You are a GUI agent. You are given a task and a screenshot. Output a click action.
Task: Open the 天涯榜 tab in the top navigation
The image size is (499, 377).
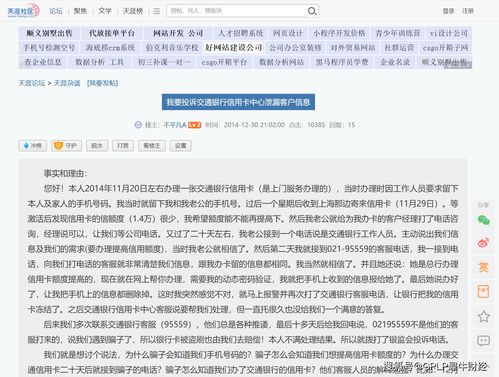133,11
